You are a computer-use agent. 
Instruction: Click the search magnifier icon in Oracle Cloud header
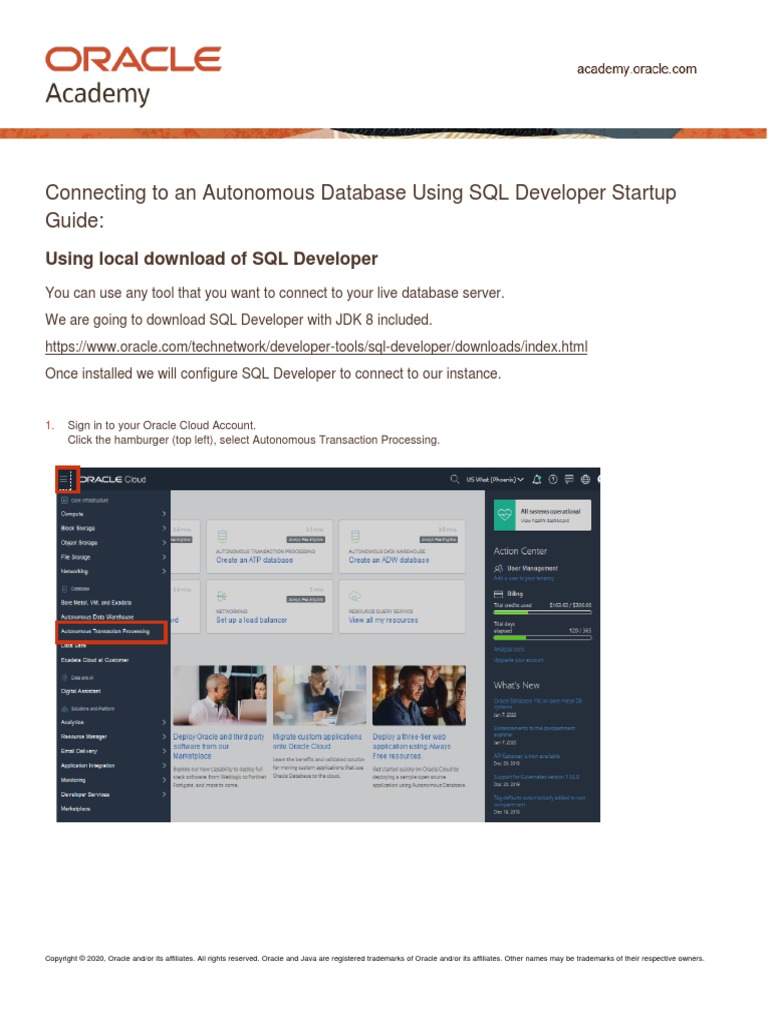455,479
